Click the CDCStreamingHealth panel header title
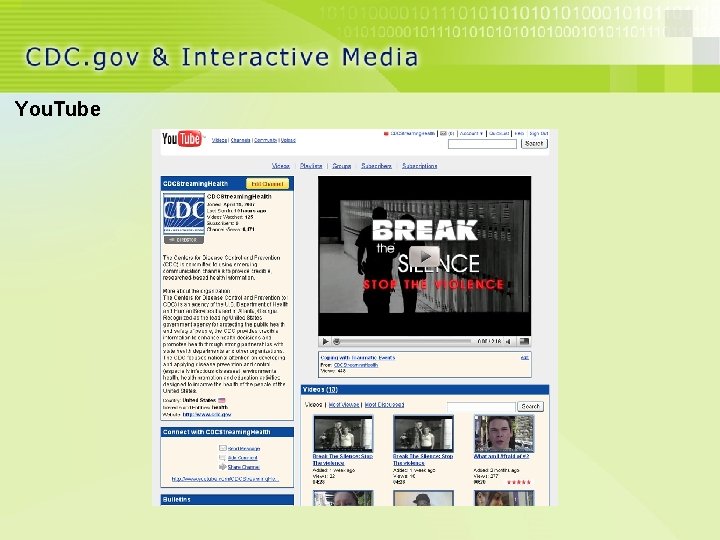Screen dimensions: 720x540 (x=196, y=184)
